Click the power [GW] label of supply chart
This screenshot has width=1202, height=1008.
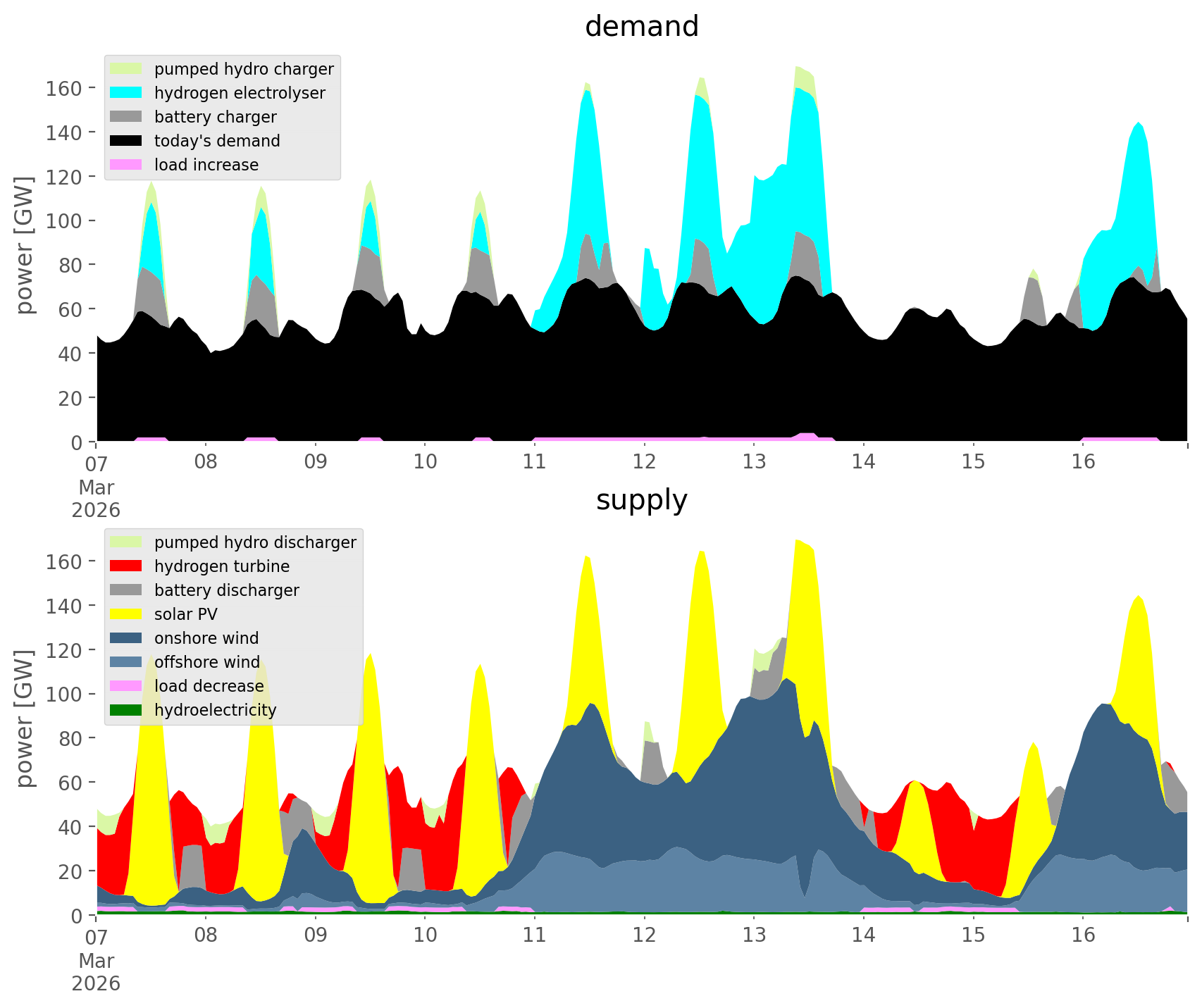25,718
